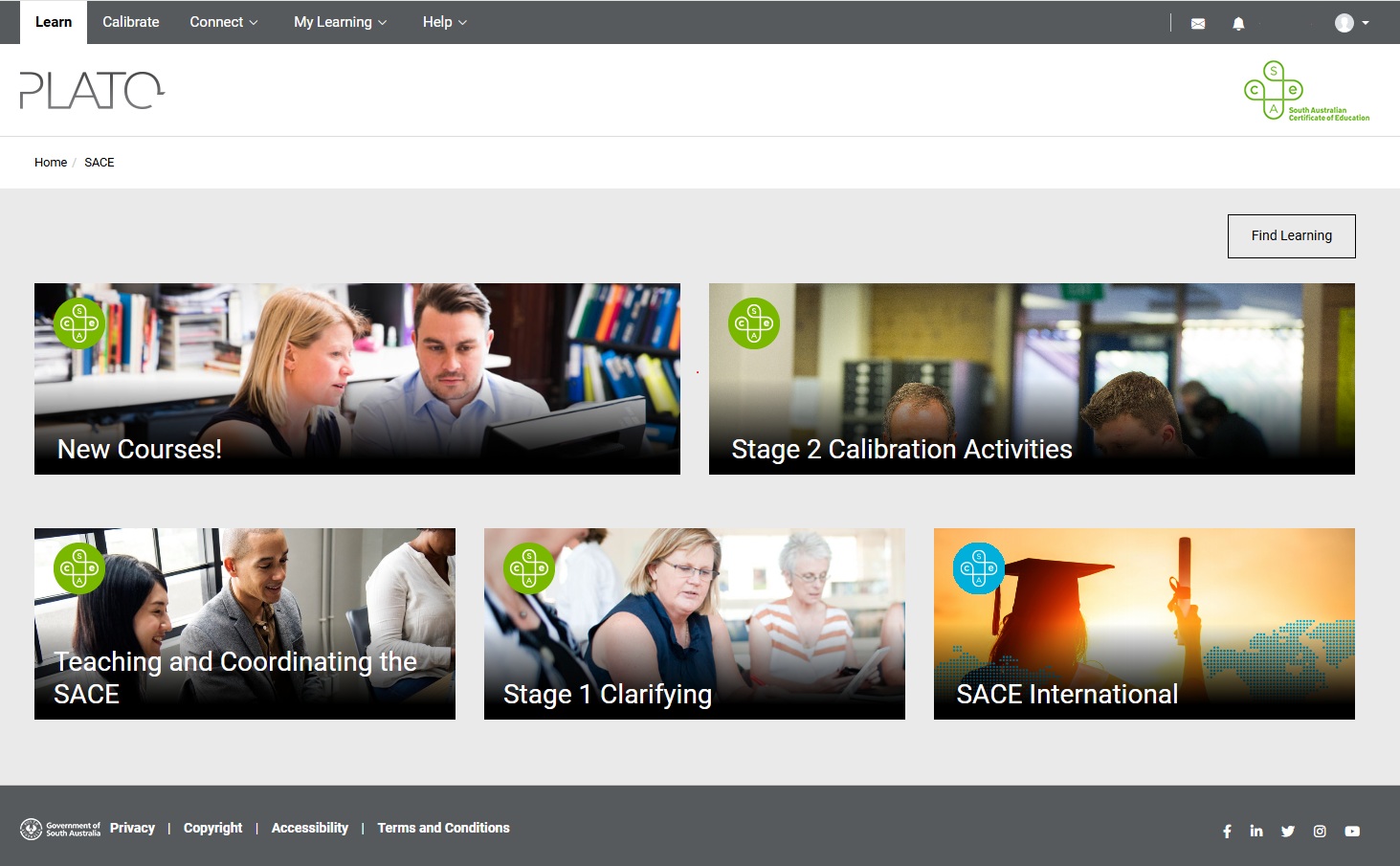Open the Facebook icon in footer
Viewport: 1400px width, 866px height.
click(x=1227, y=831)
